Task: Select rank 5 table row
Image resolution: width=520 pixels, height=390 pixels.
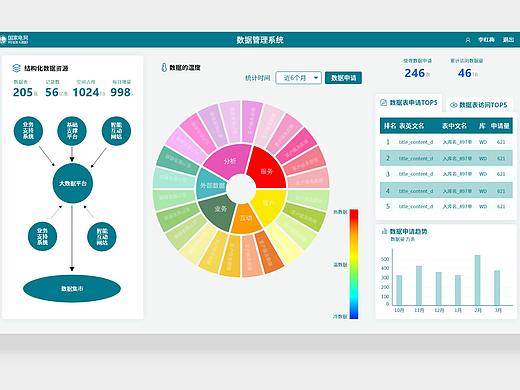Action: point(446,207)
